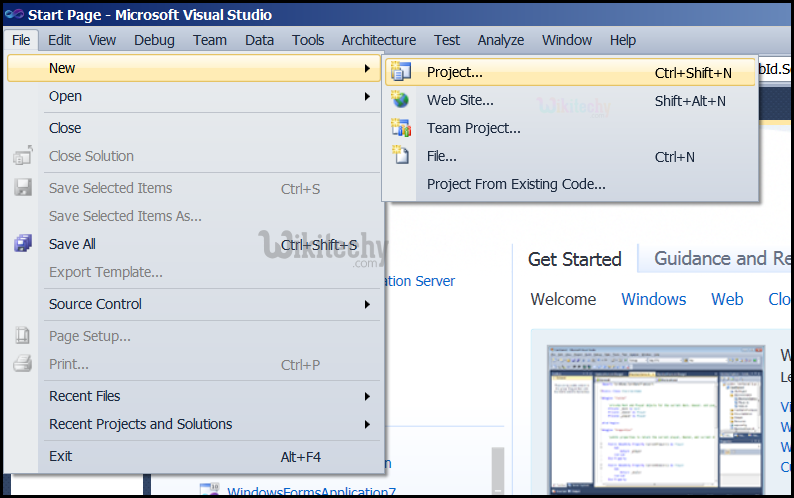Select Print... menu entry
The height and width of the screenshot is (498, 794).
click(x=194, y=364)
